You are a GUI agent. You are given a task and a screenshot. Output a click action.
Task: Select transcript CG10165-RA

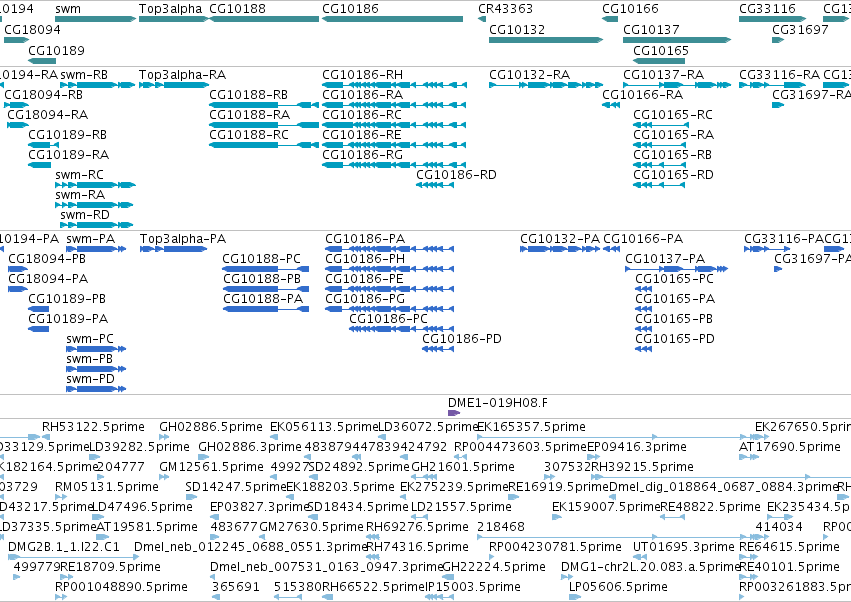click(x=673, y=135)
